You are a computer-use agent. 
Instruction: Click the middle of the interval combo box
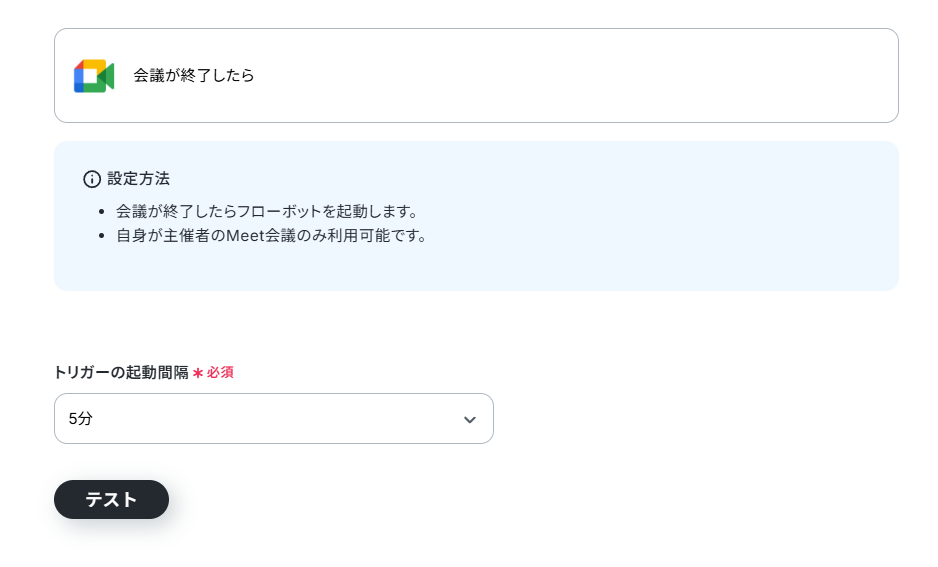[x=273, y=419]
